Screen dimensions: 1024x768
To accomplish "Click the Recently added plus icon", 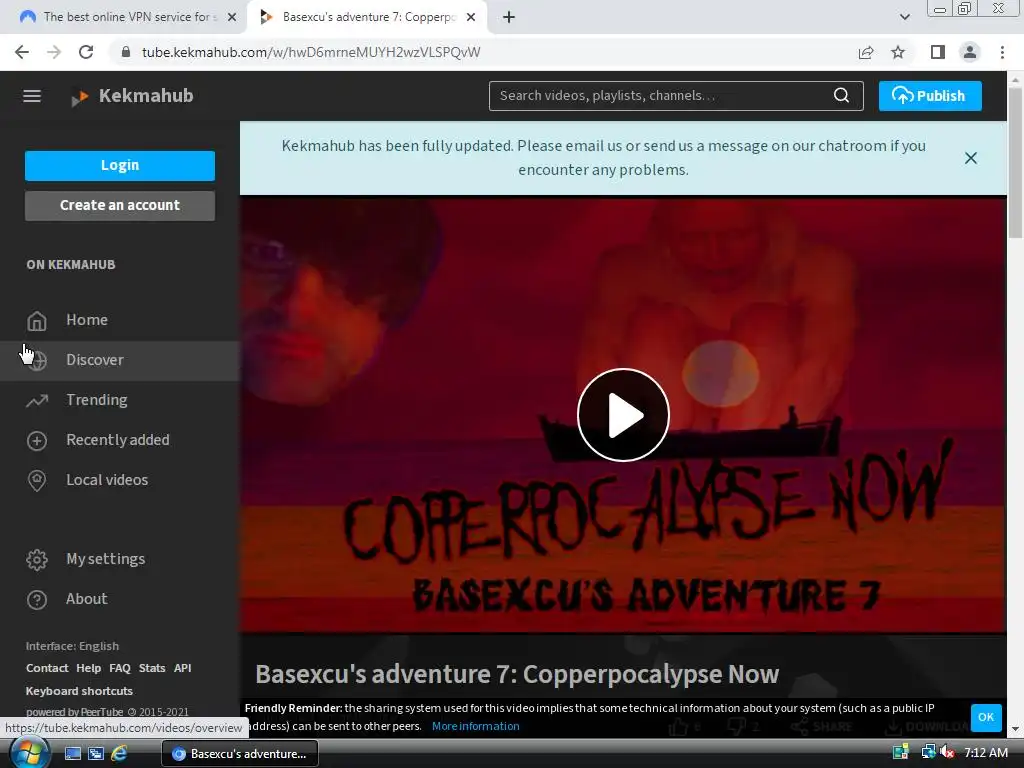I will (x=37, y=440).
